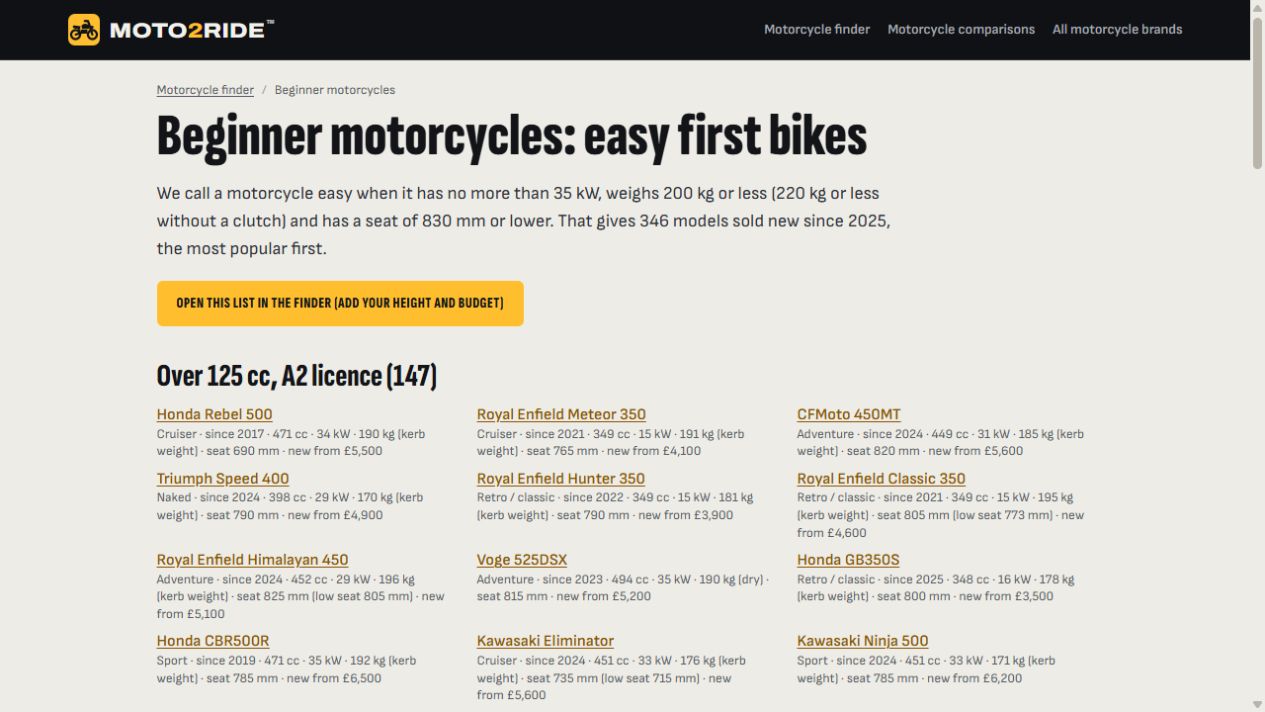Select Royal Enfield Meteor 350
The image size is (1265, 712).
click(x=561, y=414)
